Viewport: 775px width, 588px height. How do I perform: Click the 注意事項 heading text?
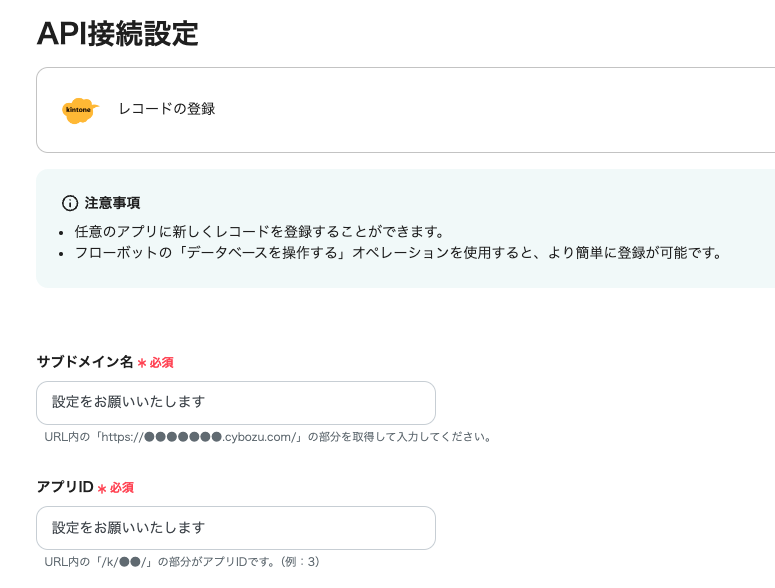click(112, 203)
